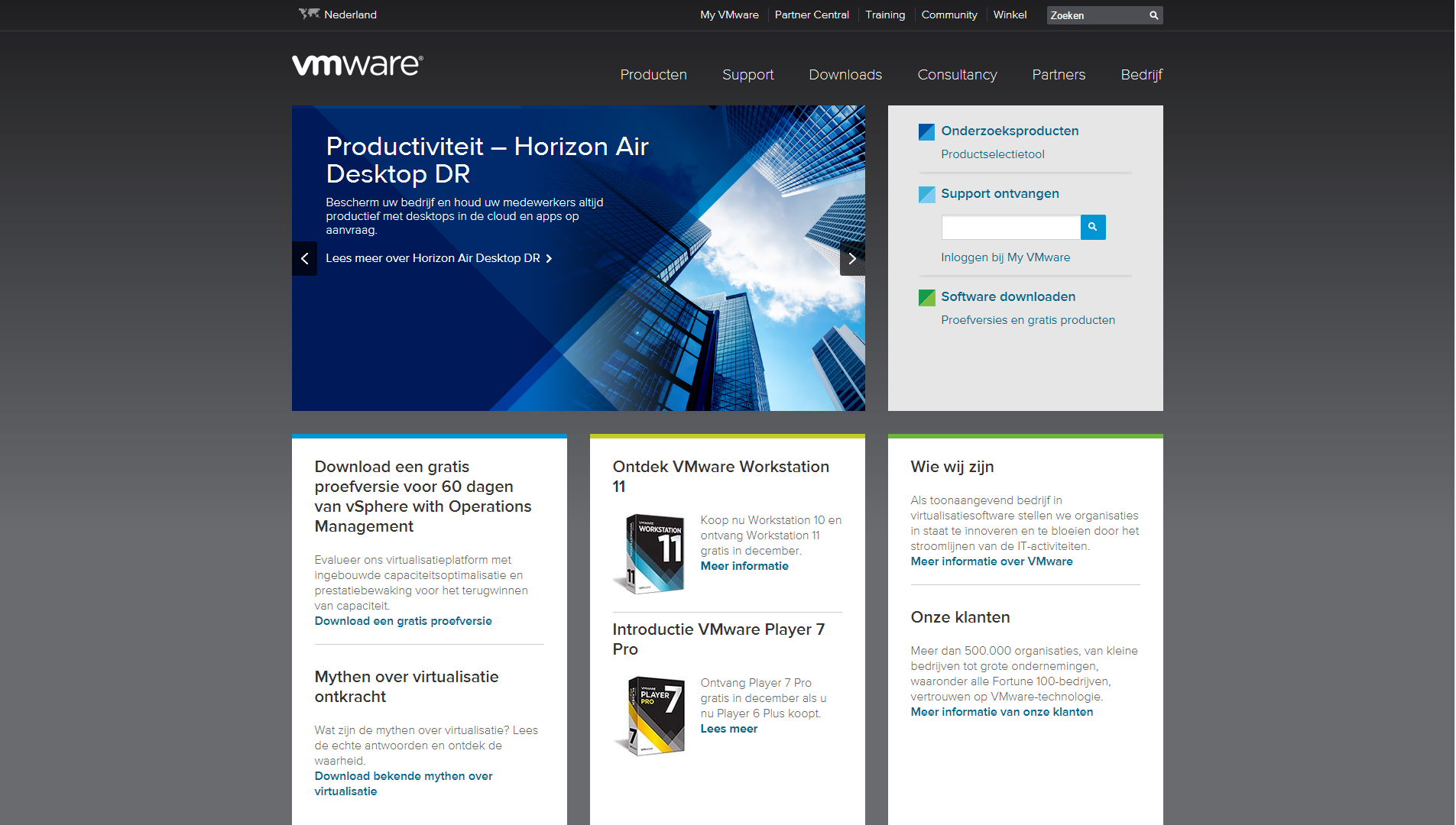Image resolution: width=1456 pixels, height=825 pixels.
Task: Click the Support ontvangen light-blue icon
Action: pyautogui.click(x=926, y=194)
